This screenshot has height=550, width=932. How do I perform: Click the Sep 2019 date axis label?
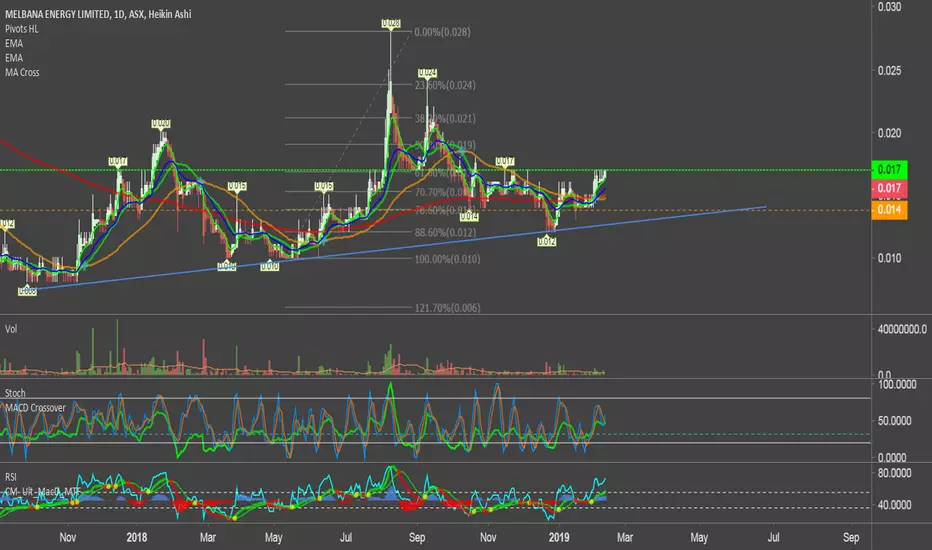click(851, 537)
